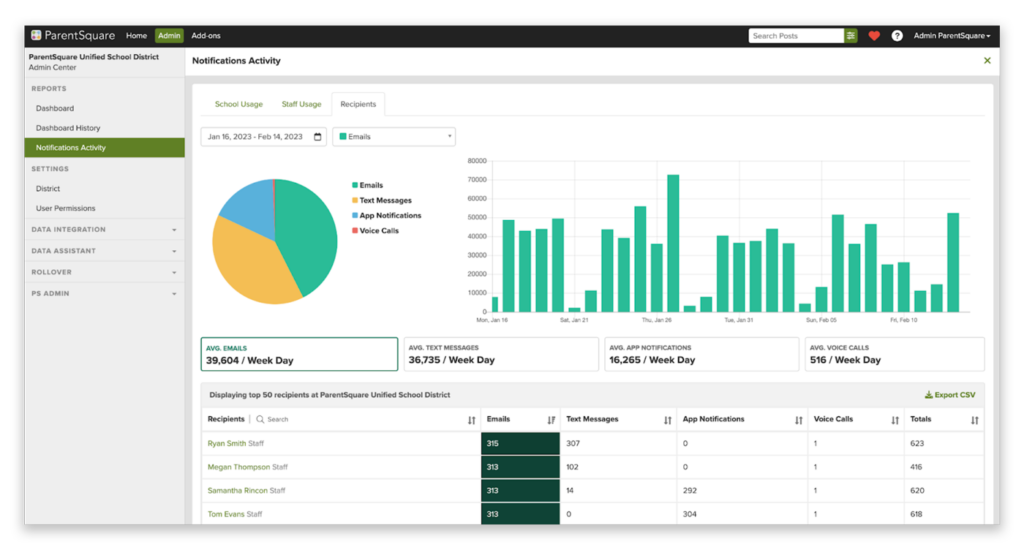Toggle Voice Calls legend entry

(x=376, y=231)
